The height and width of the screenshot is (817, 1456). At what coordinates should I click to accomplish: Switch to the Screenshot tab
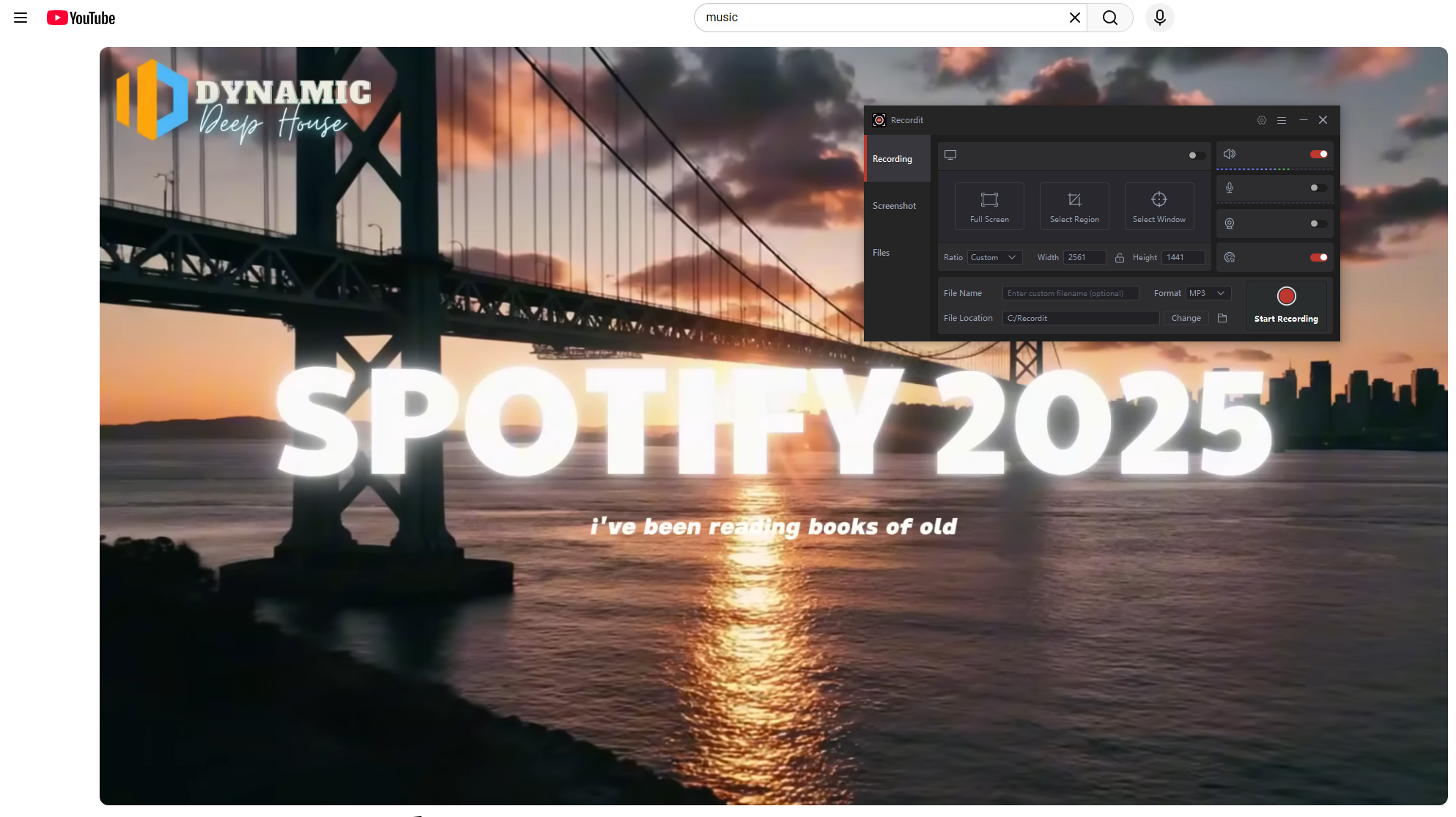coord(895,206)
